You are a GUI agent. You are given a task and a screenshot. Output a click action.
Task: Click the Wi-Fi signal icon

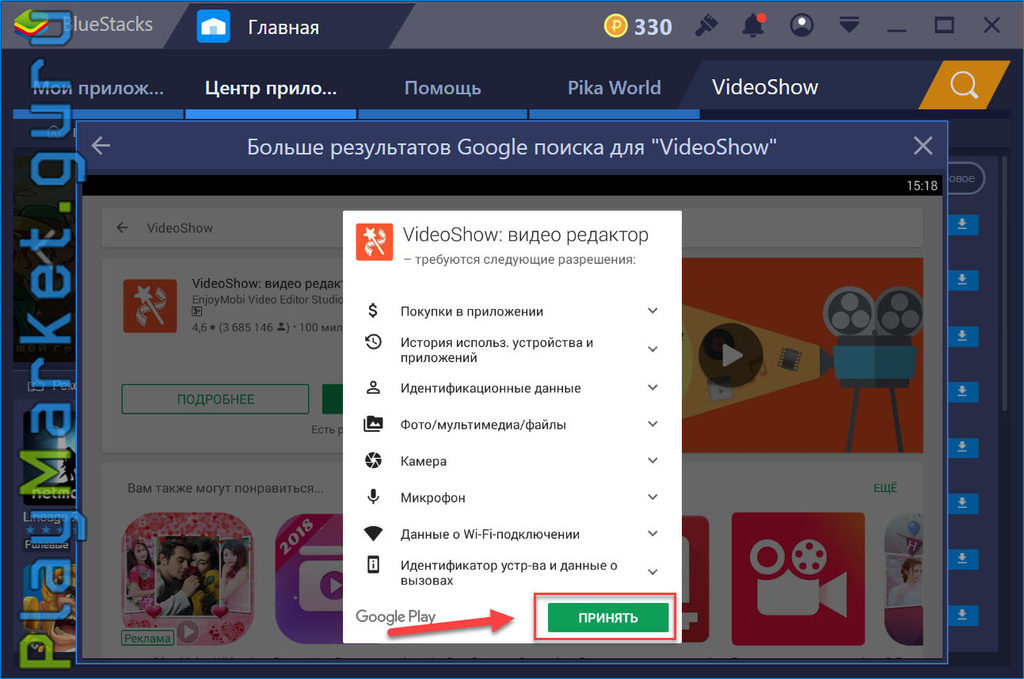point(373,533)
